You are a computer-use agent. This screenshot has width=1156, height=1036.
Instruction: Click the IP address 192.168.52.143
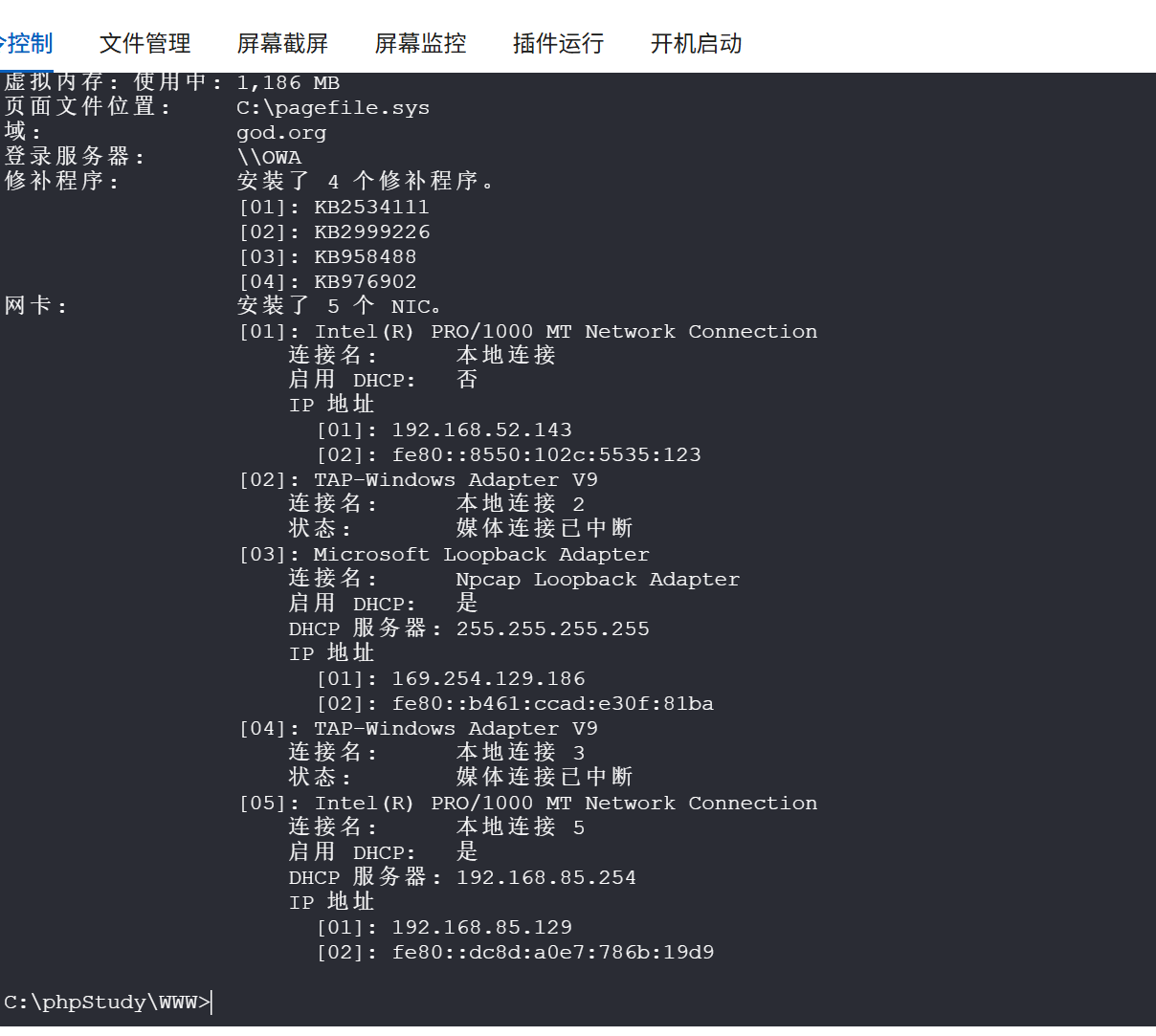481,430
